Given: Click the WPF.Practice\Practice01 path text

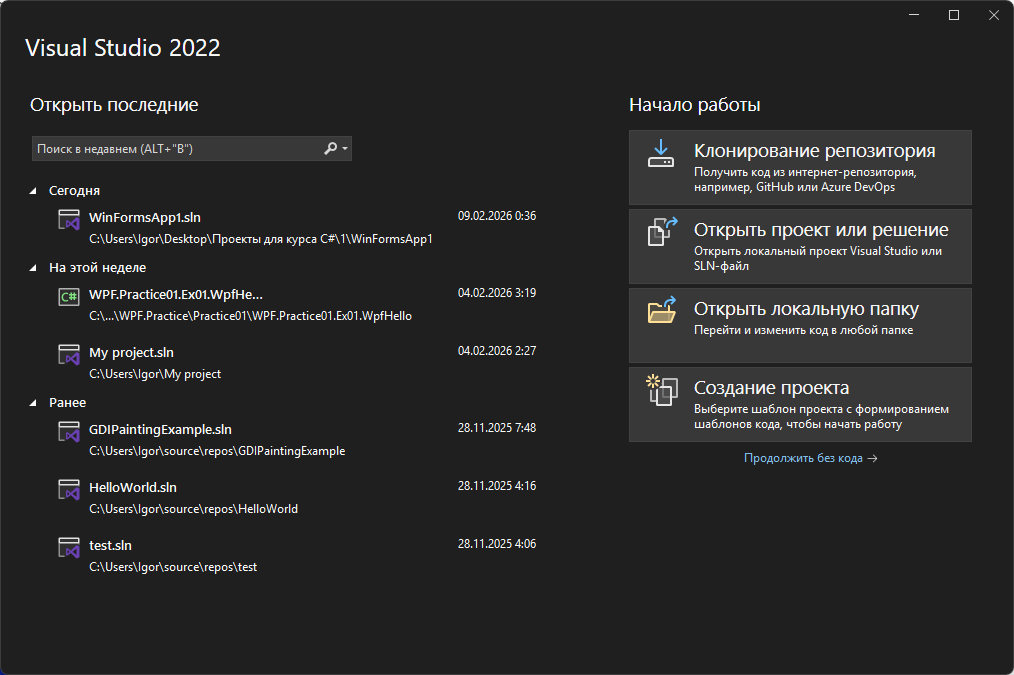Looking at the screenshot, I should [250, 316].
